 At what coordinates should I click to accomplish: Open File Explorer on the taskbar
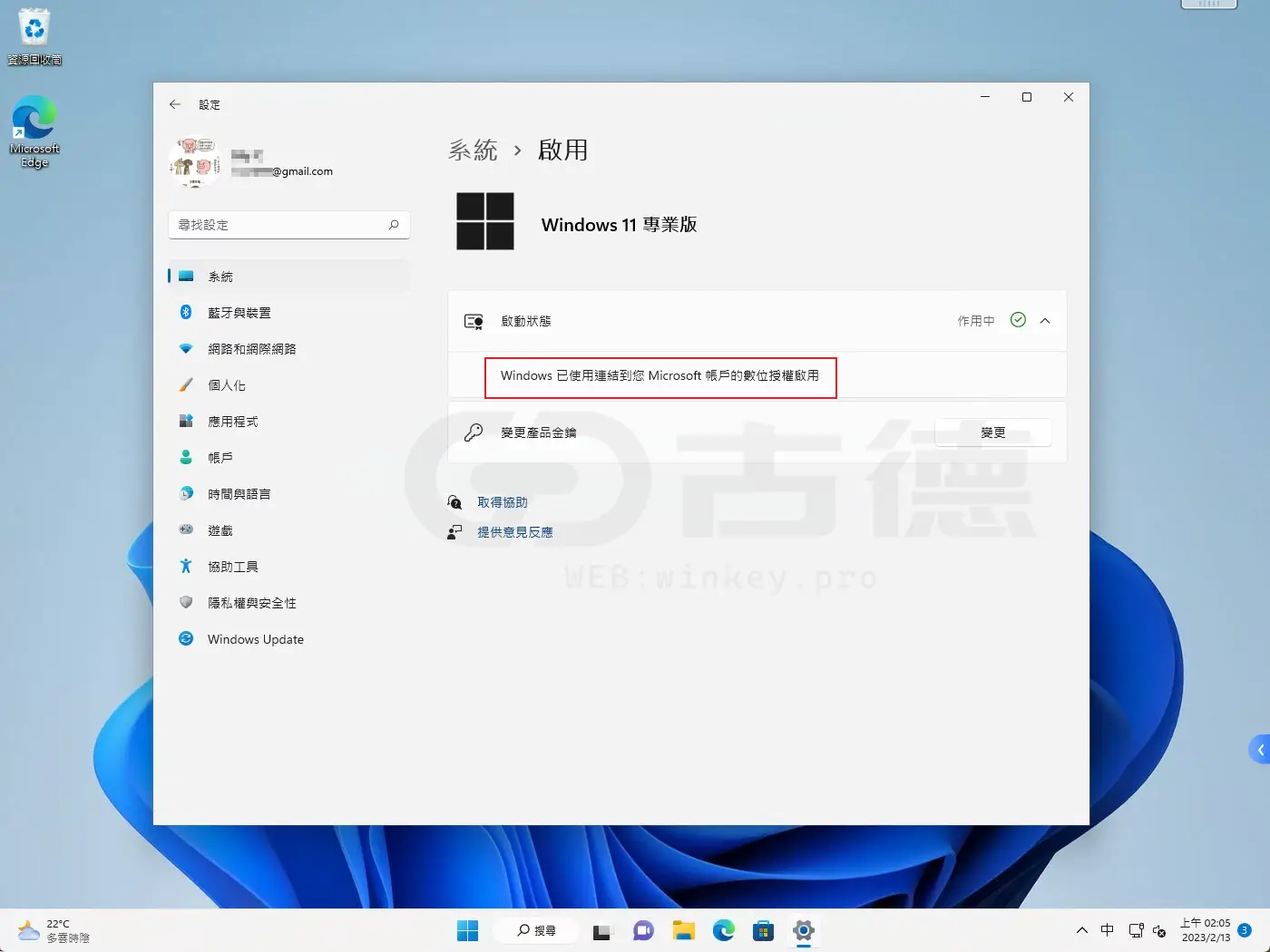(x=683, y=930)
